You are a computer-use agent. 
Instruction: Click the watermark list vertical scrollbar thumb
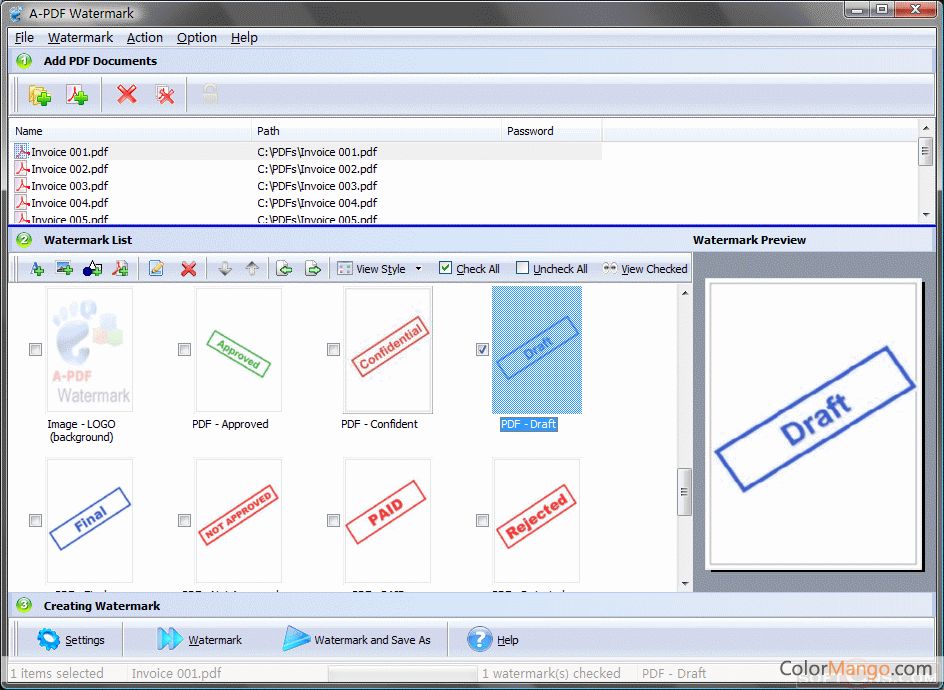(685, 492)
